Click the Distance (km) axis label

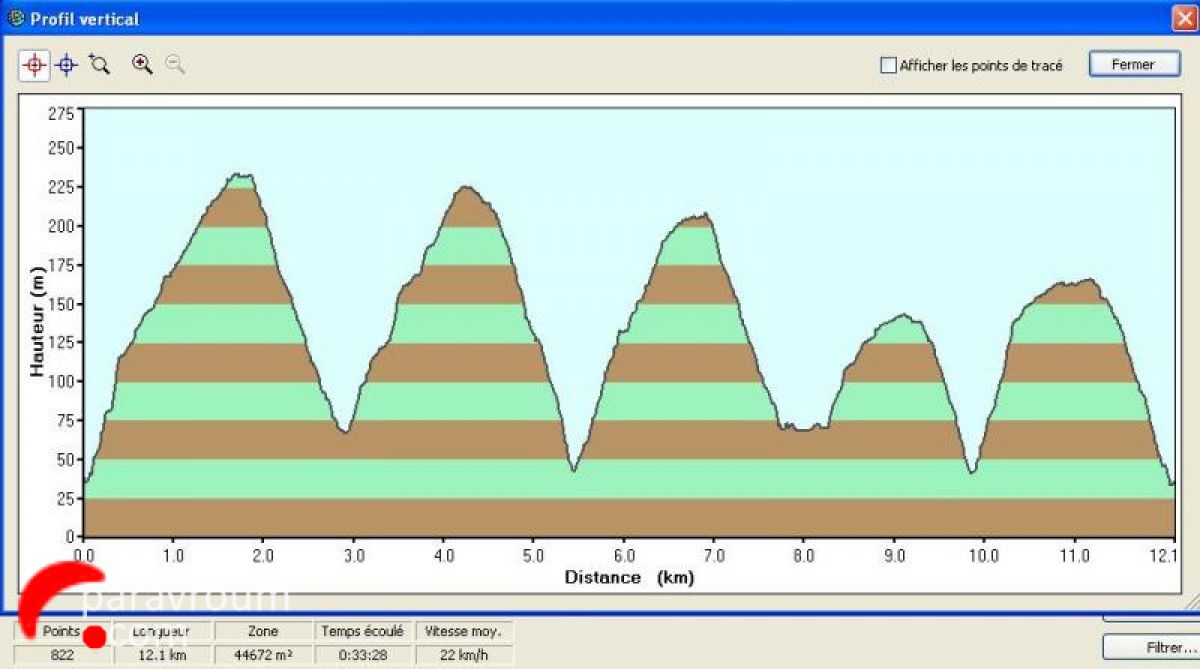click(x=629, y=577)
